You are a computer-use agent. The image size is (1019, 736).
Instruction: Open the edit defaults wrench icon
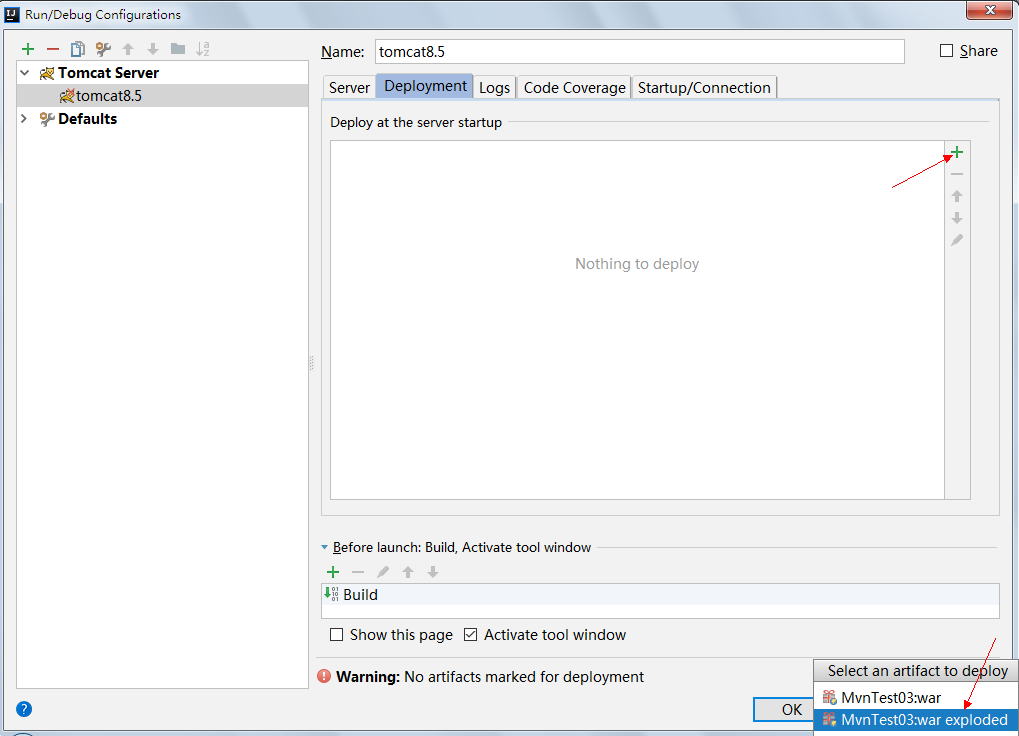(x=103, y=49)
